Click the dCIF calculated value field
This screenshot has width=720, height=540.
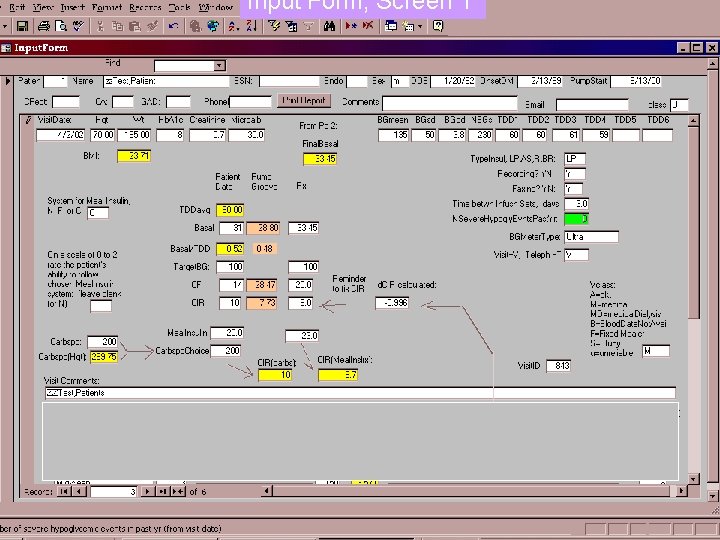(x=392, y=303)
